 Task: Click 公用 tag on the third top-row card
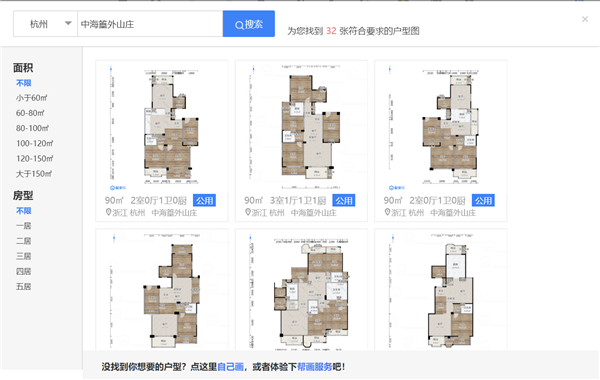point(483,201)
